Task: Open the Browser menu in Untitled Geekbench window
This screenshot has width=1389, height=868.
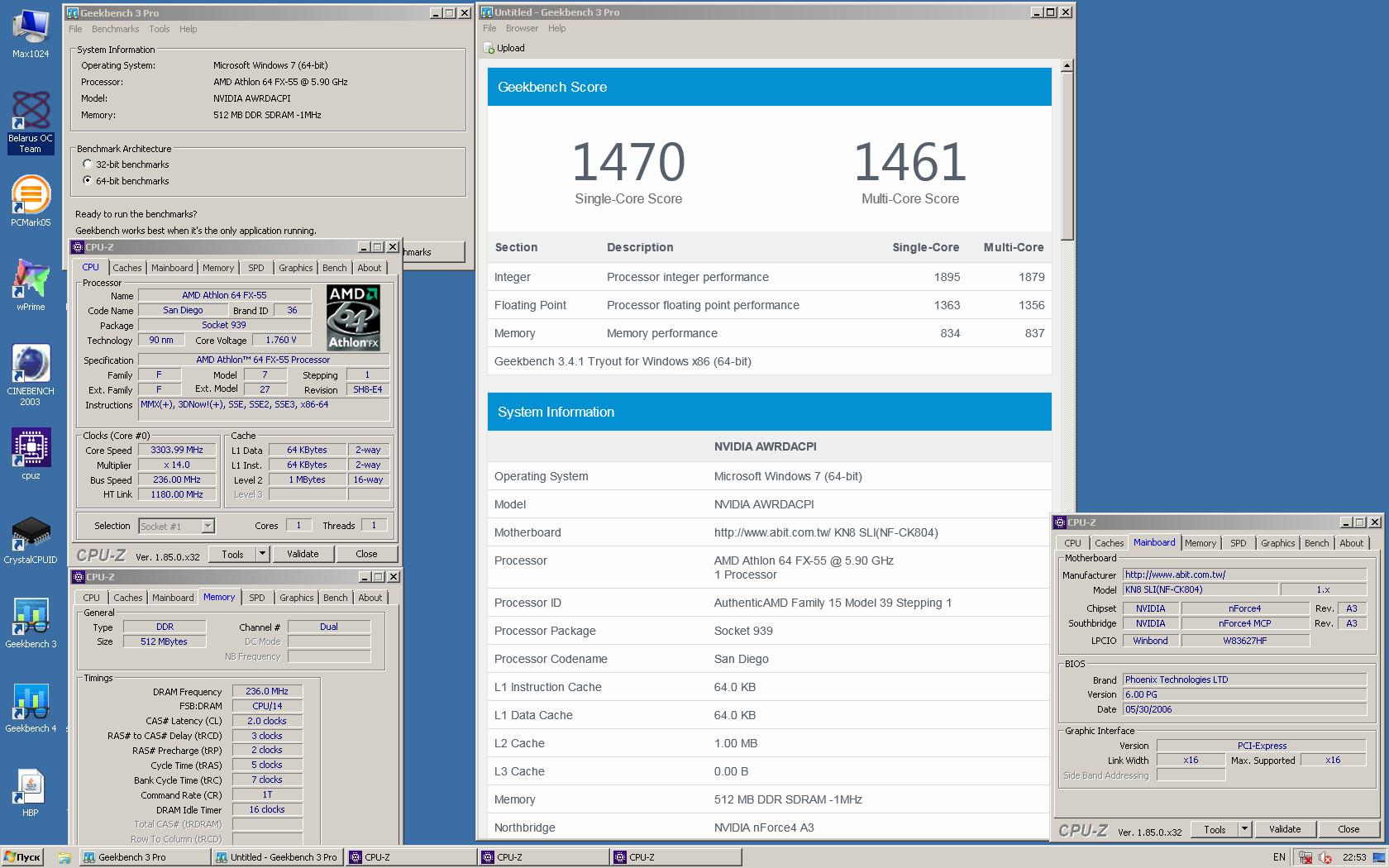Action: click(522, 28)
